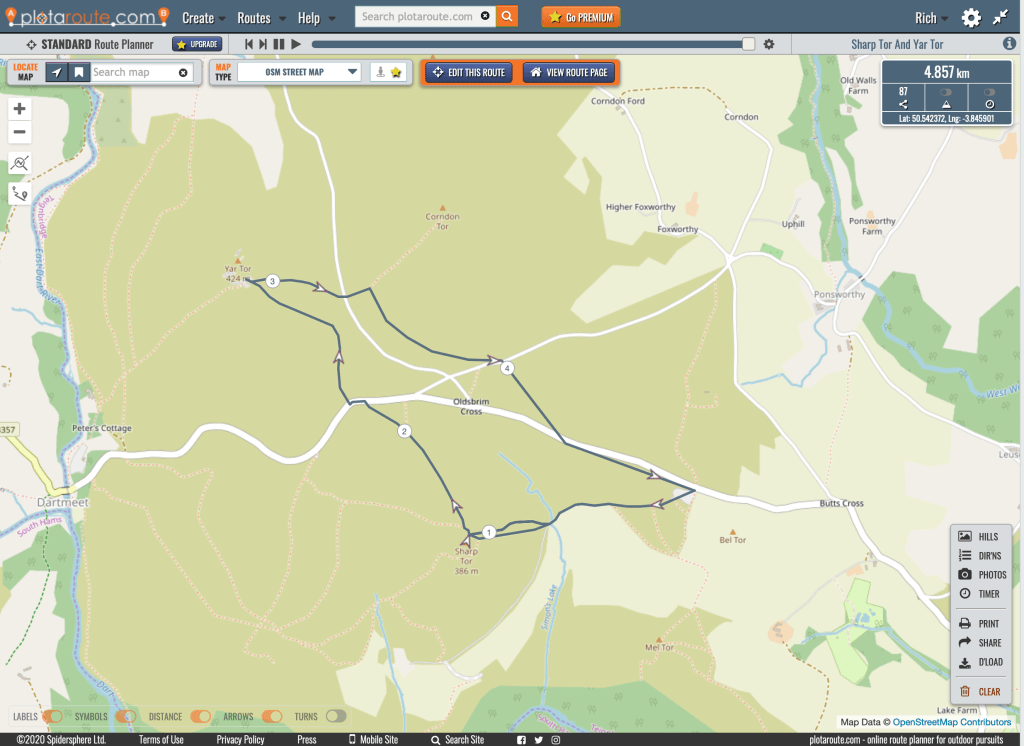This screenshot has height=746, width=1024.
Task: Open saved places bookmark icon
Action: [x=78, y=72]
